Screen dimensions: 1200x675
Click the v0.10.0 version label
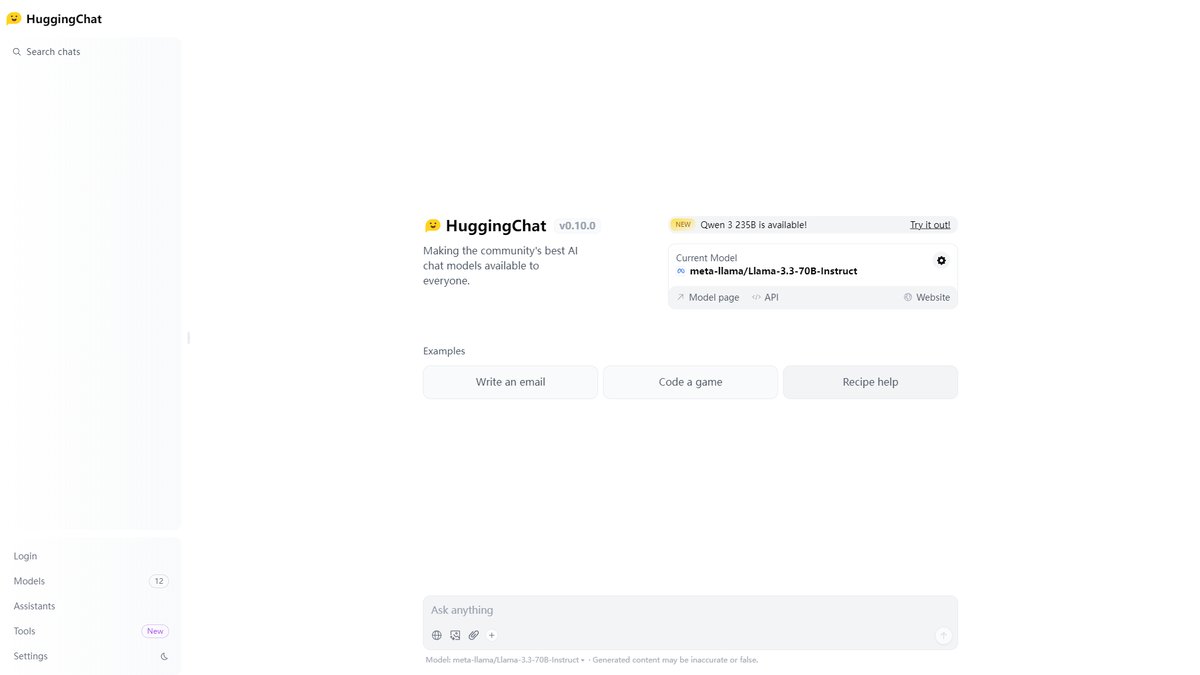coord(577,226)
